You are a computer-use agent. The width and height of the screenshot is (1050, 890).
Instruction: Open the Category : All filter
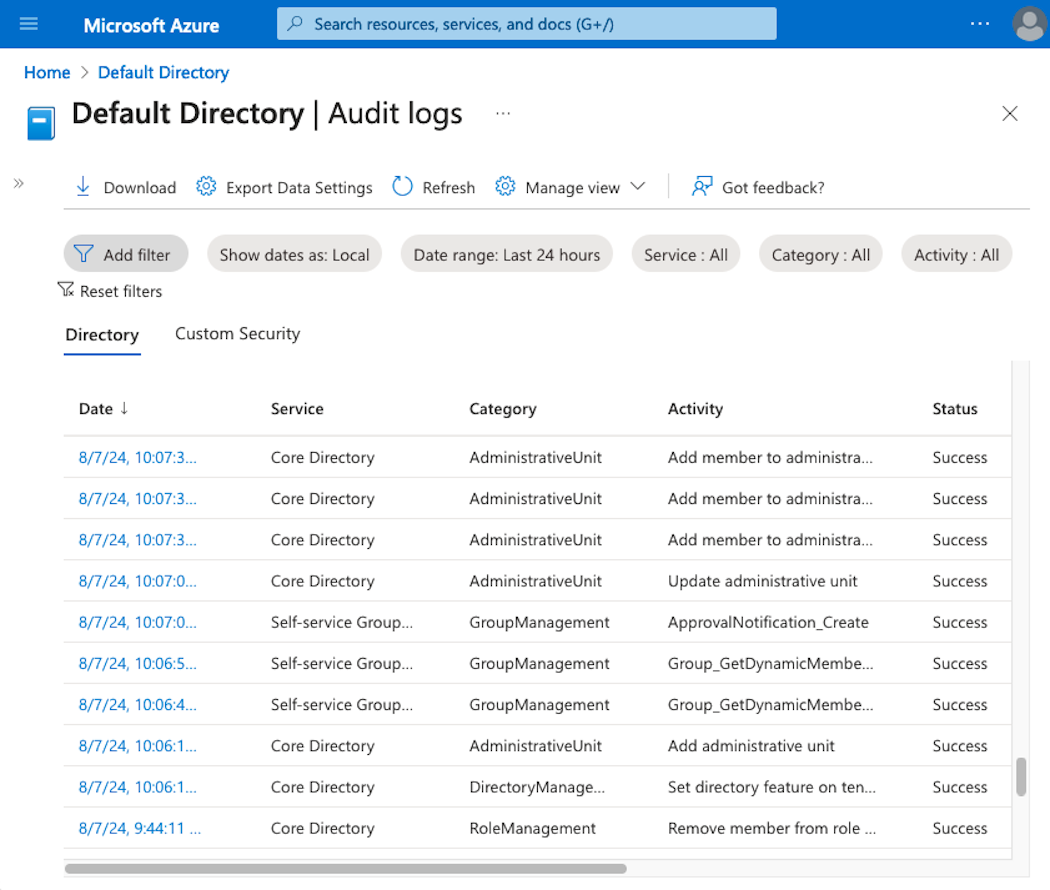820,254
